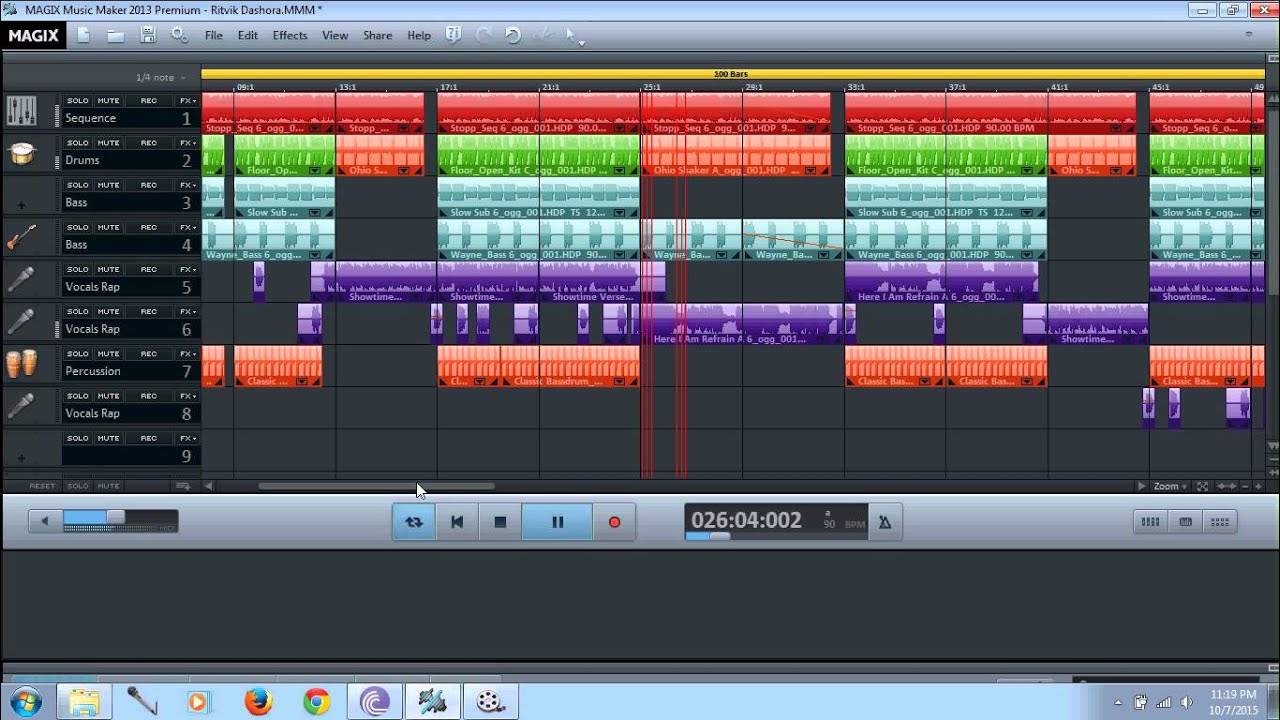The image size is (1280, 720).
Task: Save the project with the floppy disk icon
Action: (x=148, y=35)
